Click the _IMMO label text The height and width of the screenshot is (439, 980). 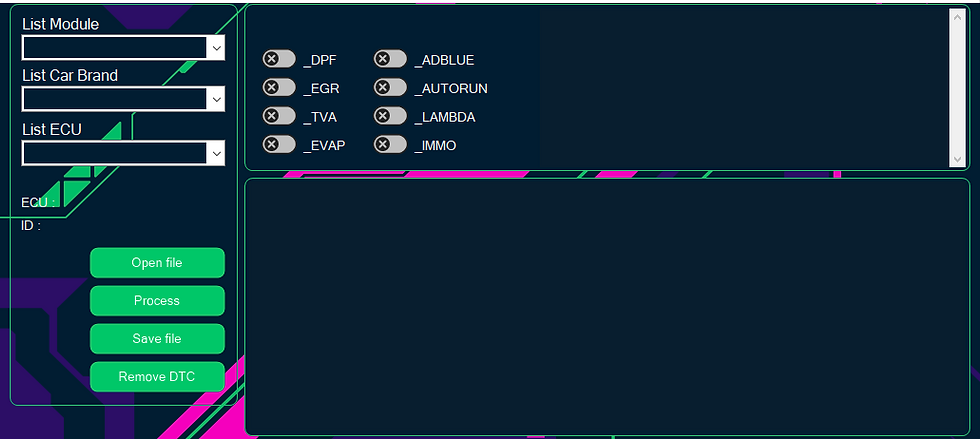[x=436, y=146]
